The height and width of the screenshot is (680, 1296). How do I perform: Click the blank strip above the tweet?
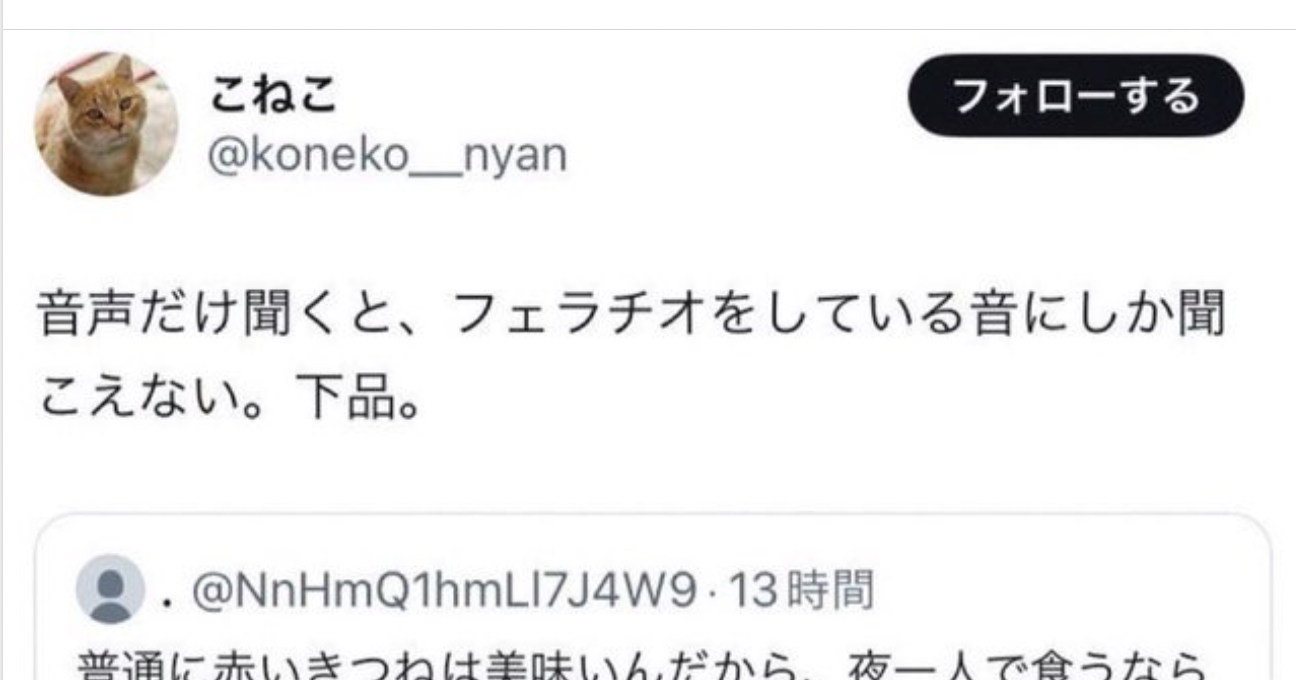(648, 14)
